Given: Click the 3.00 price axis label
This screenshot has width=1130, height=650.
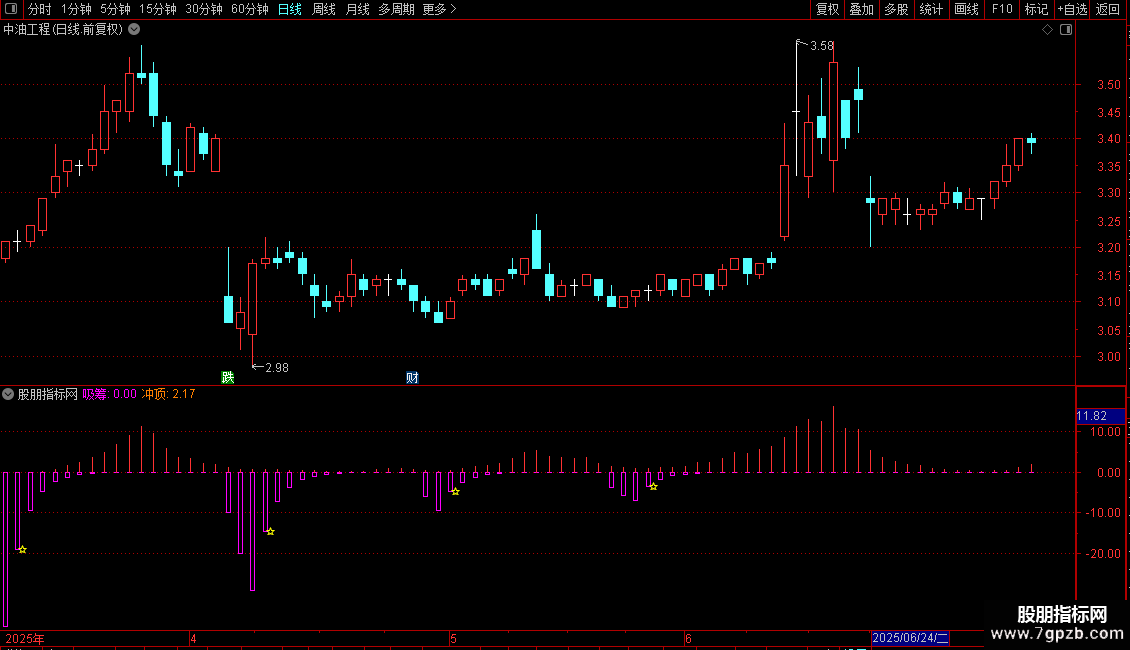Looking at the screenshot, I should [x=1108, y=357].
